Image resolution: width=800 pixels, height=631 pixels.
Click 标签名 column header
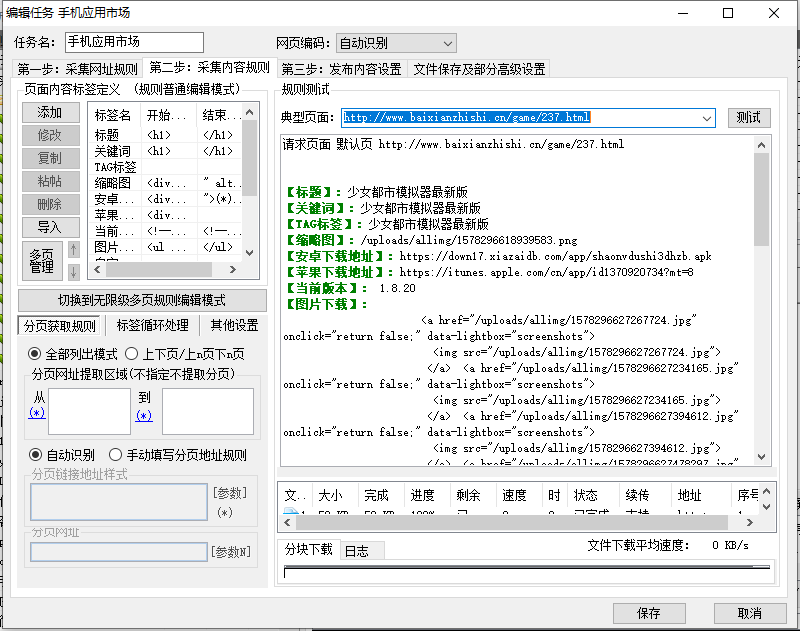[115, 115]
